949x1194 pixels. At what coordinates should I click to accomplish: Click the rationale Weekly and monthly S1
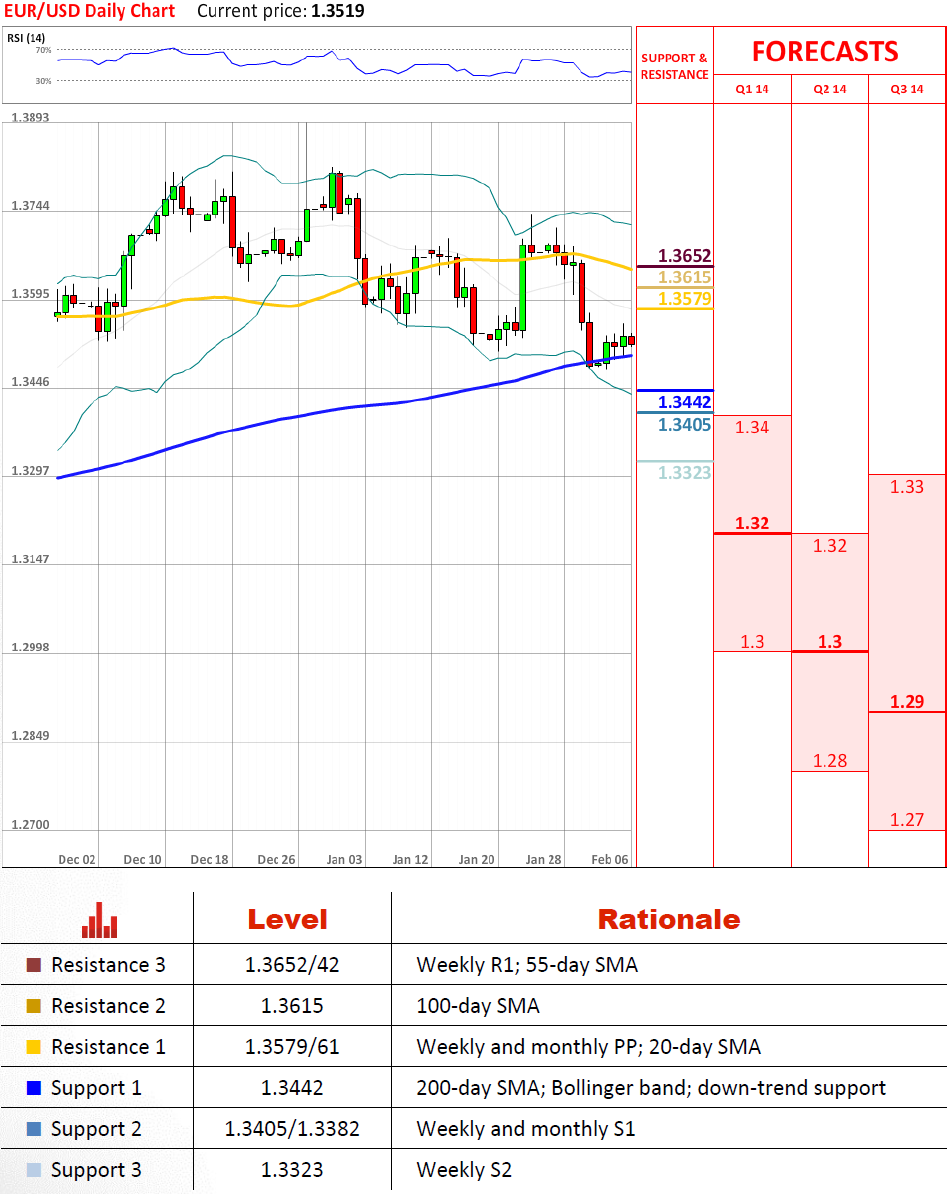pos(526,1129)
